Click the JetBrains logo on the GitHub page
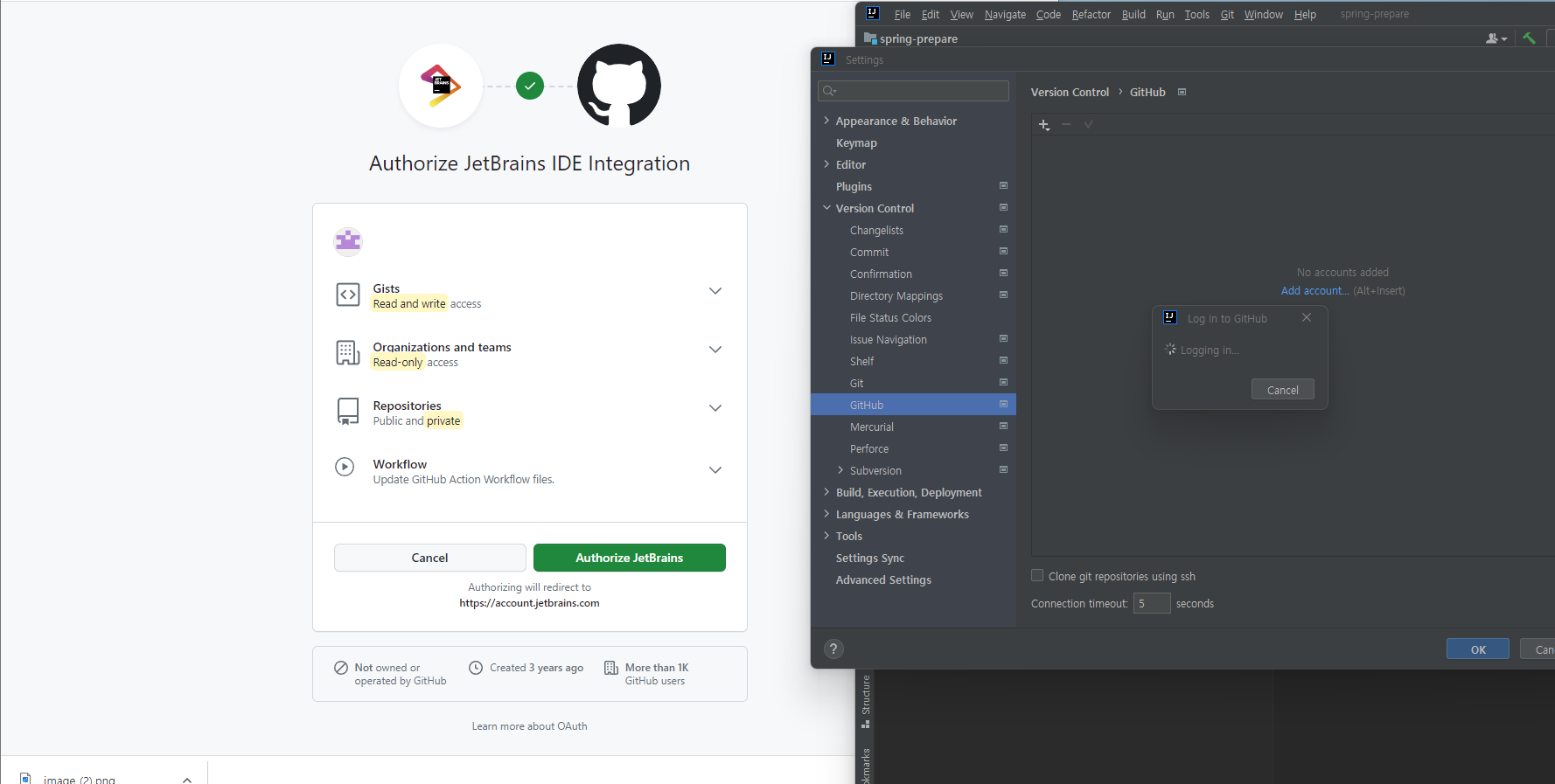Screen dimensions: 1555x784 (441, 86)
